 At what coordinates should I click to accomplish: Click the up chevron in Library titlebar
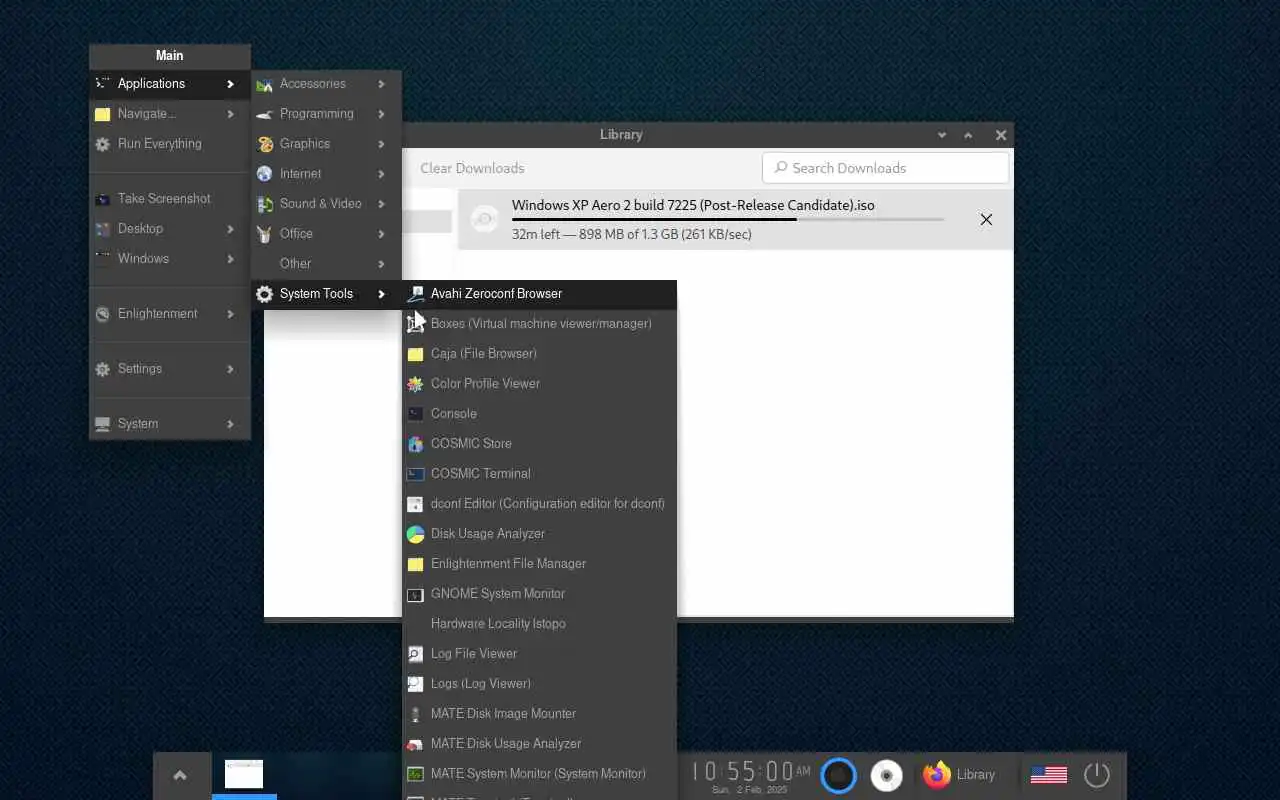click(968, 135)
